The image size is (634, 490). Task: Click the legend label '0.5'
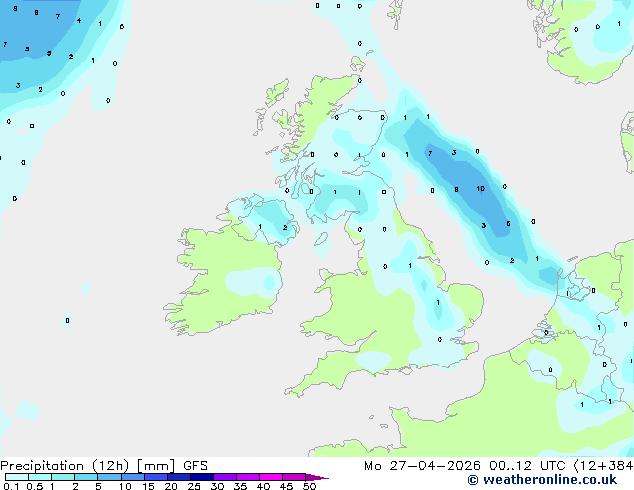(x=34, y=486)
